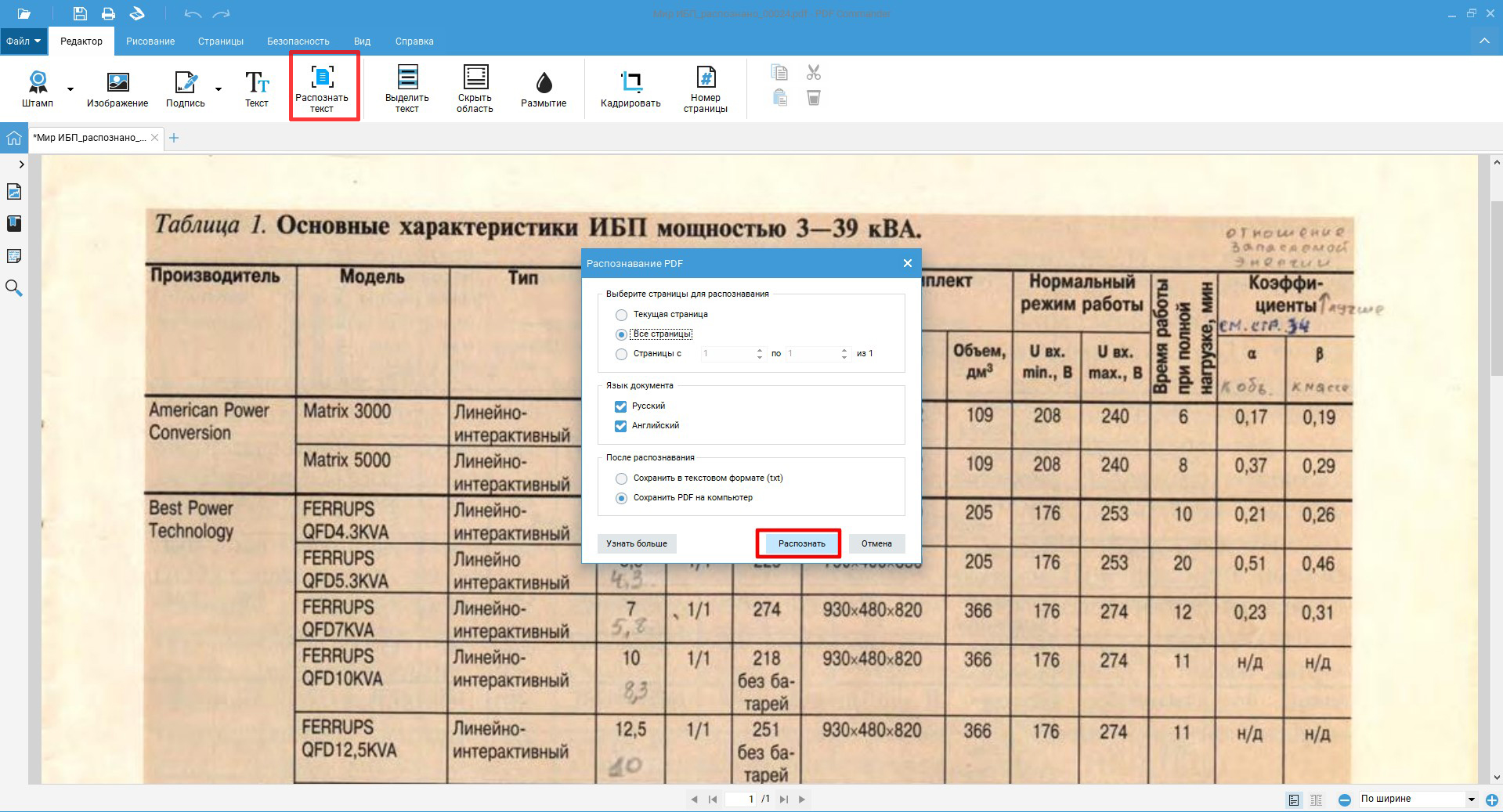Image resolution: width=1503 pixels, height=812 pixels.
Task: Use the Скрыть область redaction tool
Action: (475, 88)
